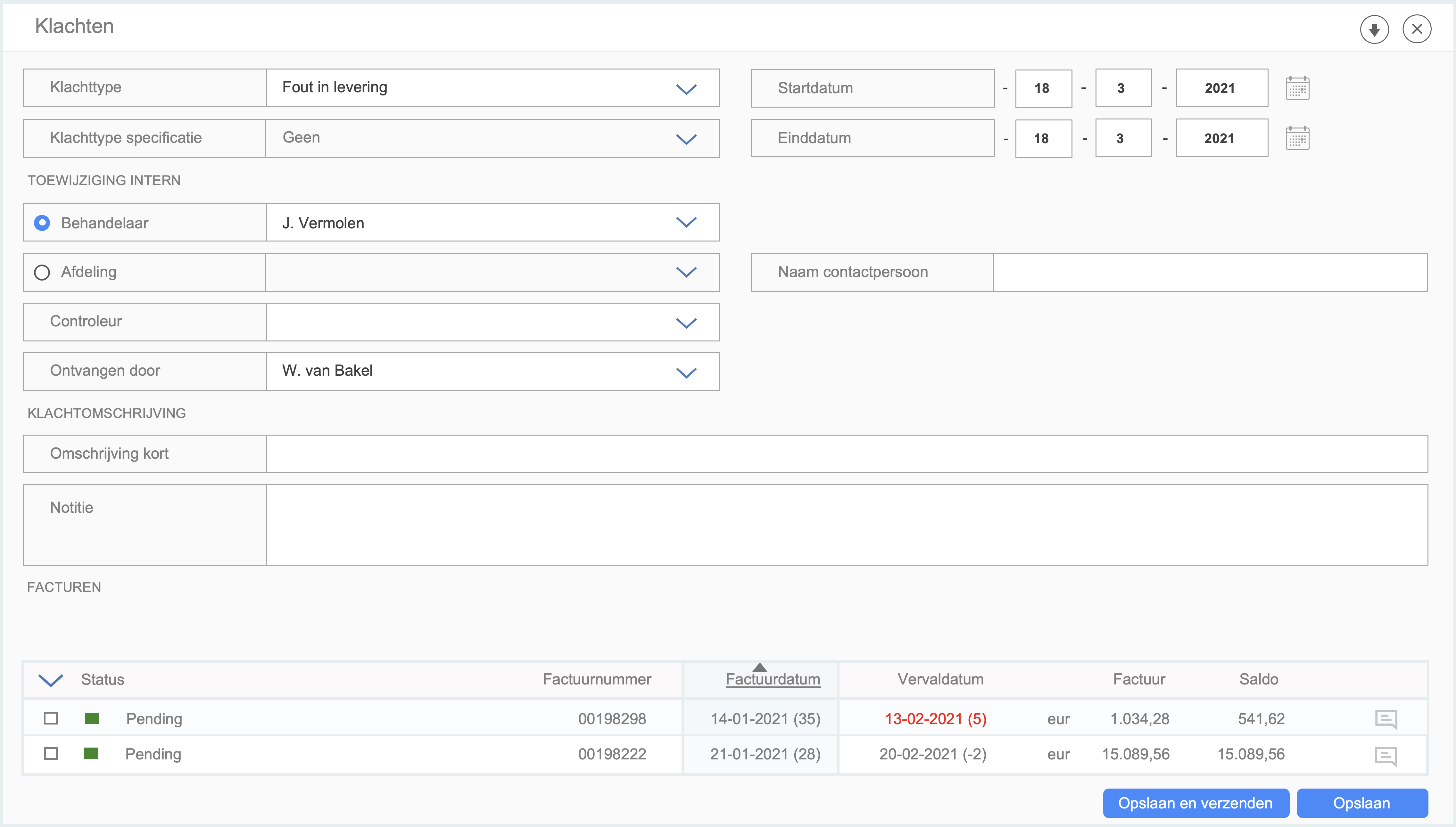Click the Opslaan en verzenden button
The image size is (1456, 827).
point(1195,803)
